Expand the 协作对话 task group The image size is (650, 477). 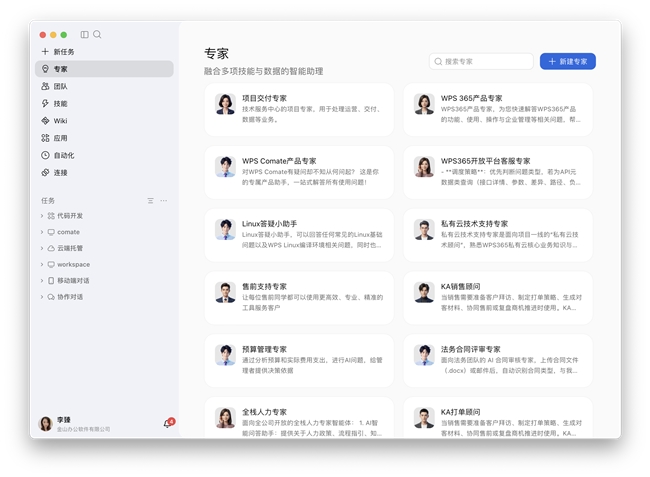click(x=42, y=297)
